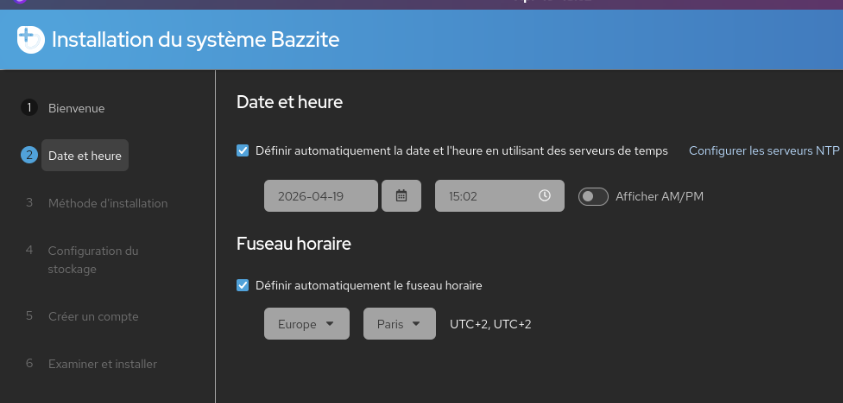Open the Créer un compte step
843x403 pixels.
(93, 316)
